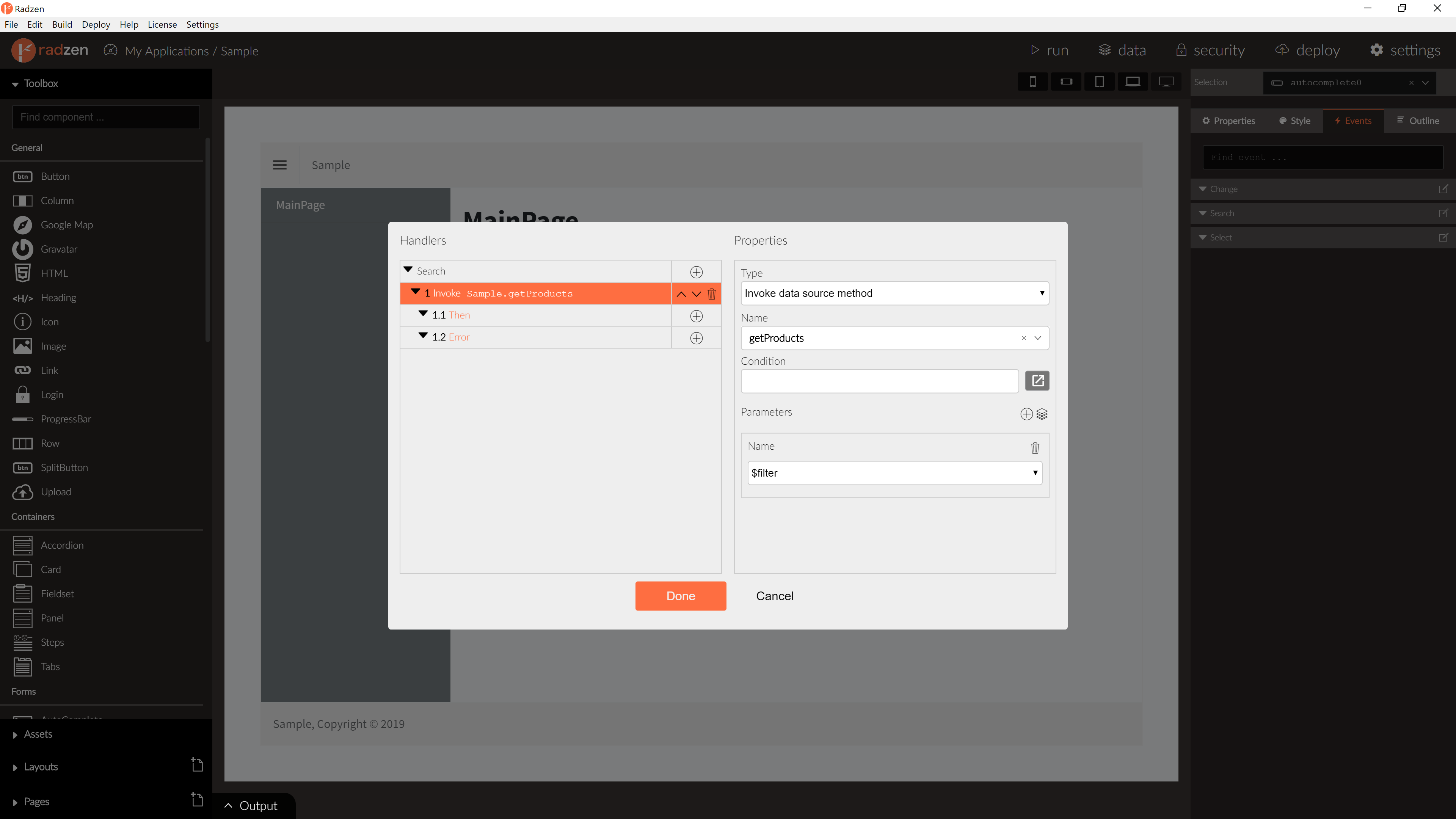This screenshot has height=819, width=1456.
Task: Toggle the Sample page hamburger menu
Action: (x=280, y=165)
